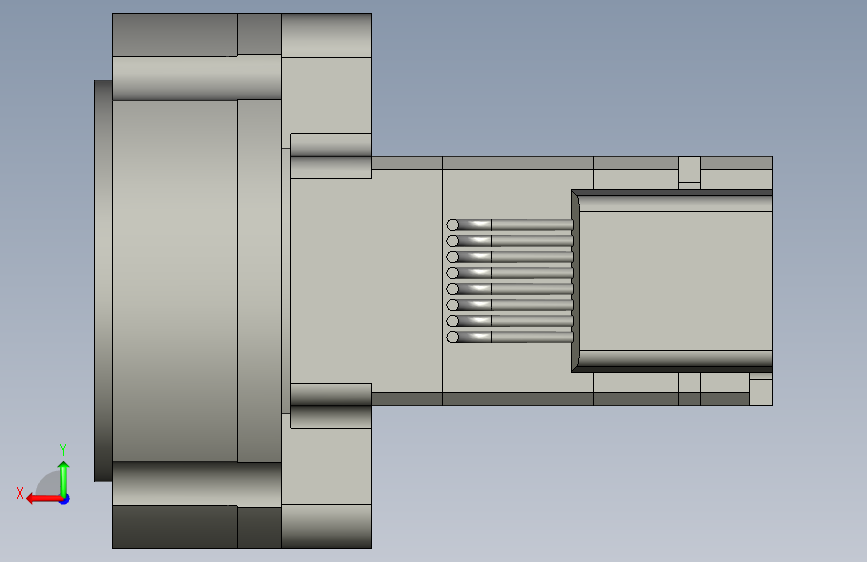Select the top coil spring wire
The width and height of the screenshot is (867, 562).
click(510, 225)
